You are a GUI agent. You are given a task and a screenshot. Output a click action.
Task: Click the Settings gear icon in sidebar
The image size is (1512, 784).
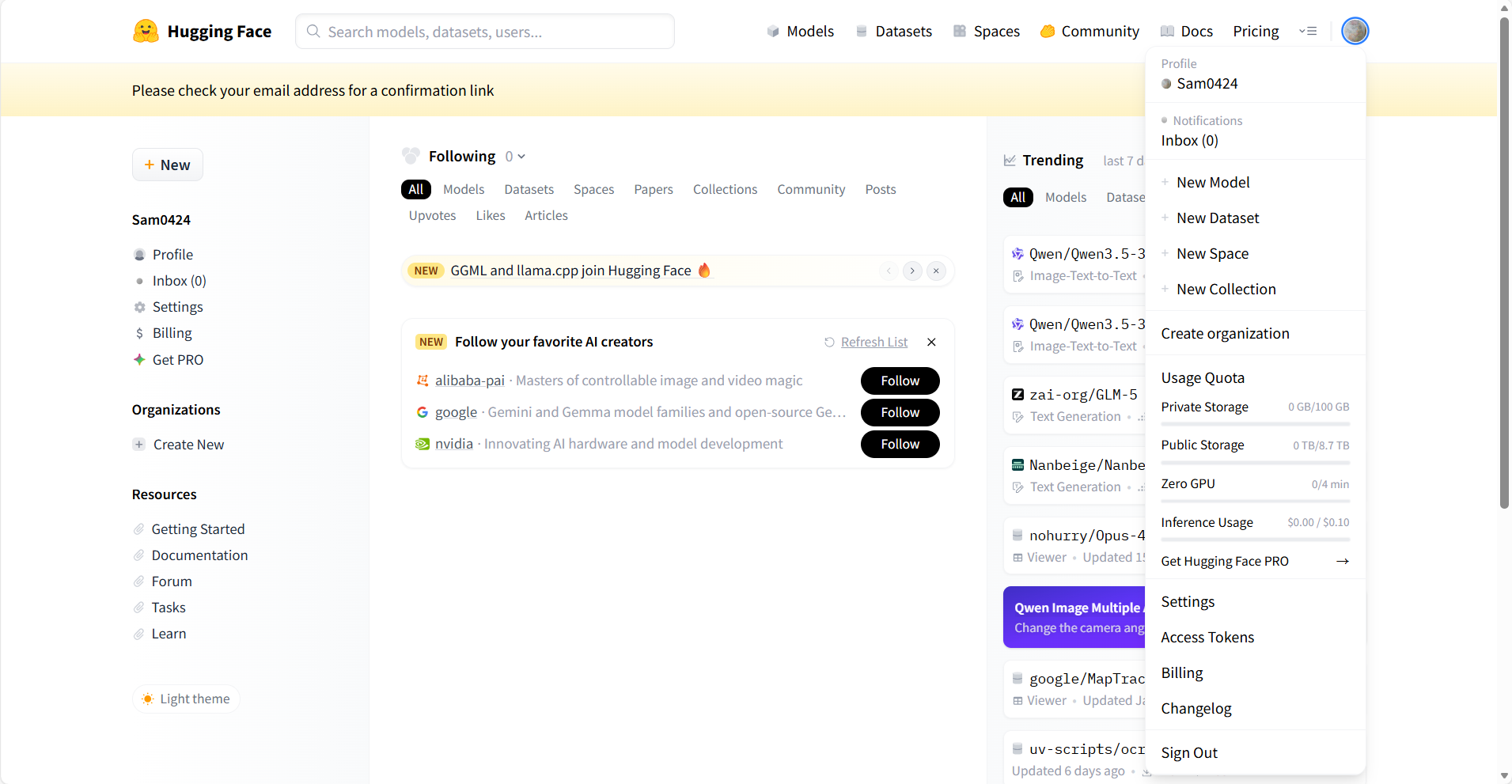tap(140, 307)
